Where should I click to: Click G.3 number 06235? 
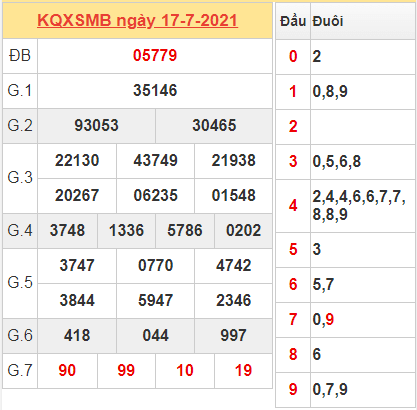point(155,195)
